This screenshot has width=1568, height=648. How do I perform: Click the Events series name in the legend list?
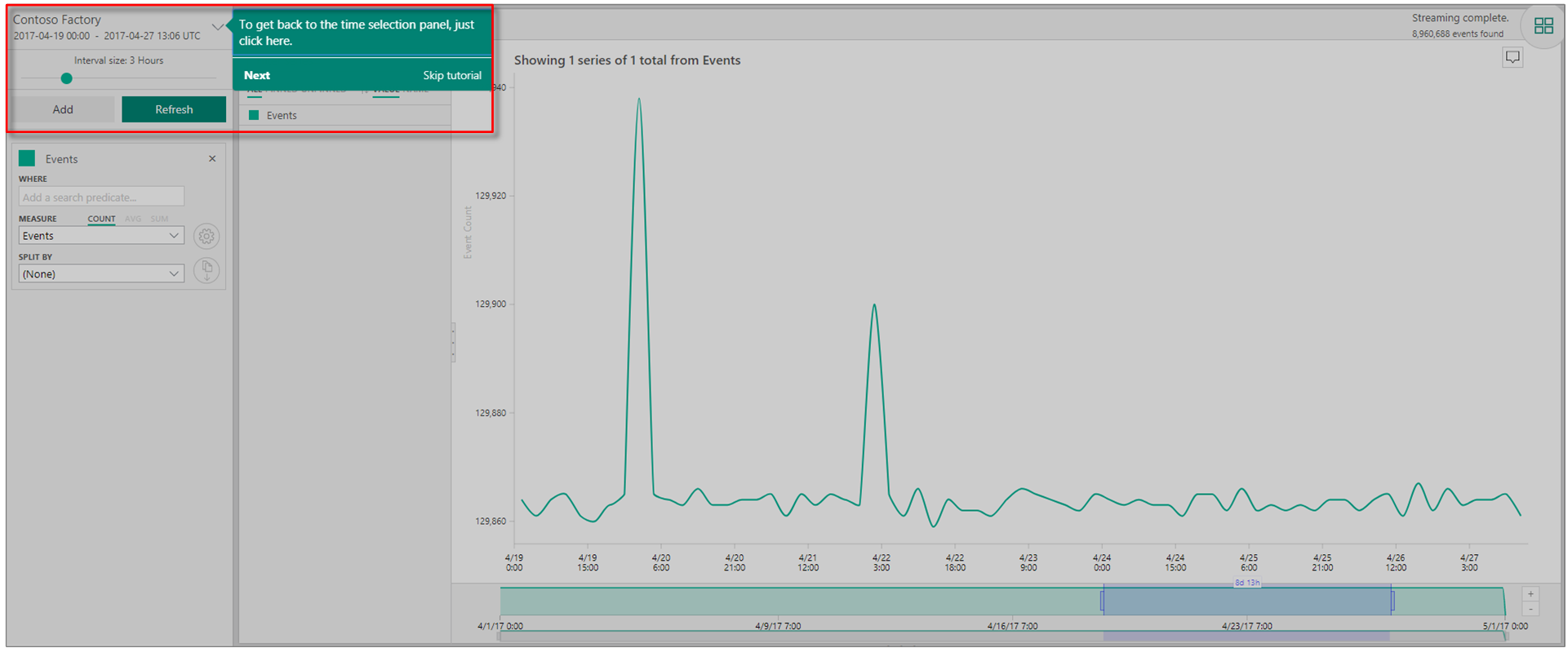tap(282, 116)
